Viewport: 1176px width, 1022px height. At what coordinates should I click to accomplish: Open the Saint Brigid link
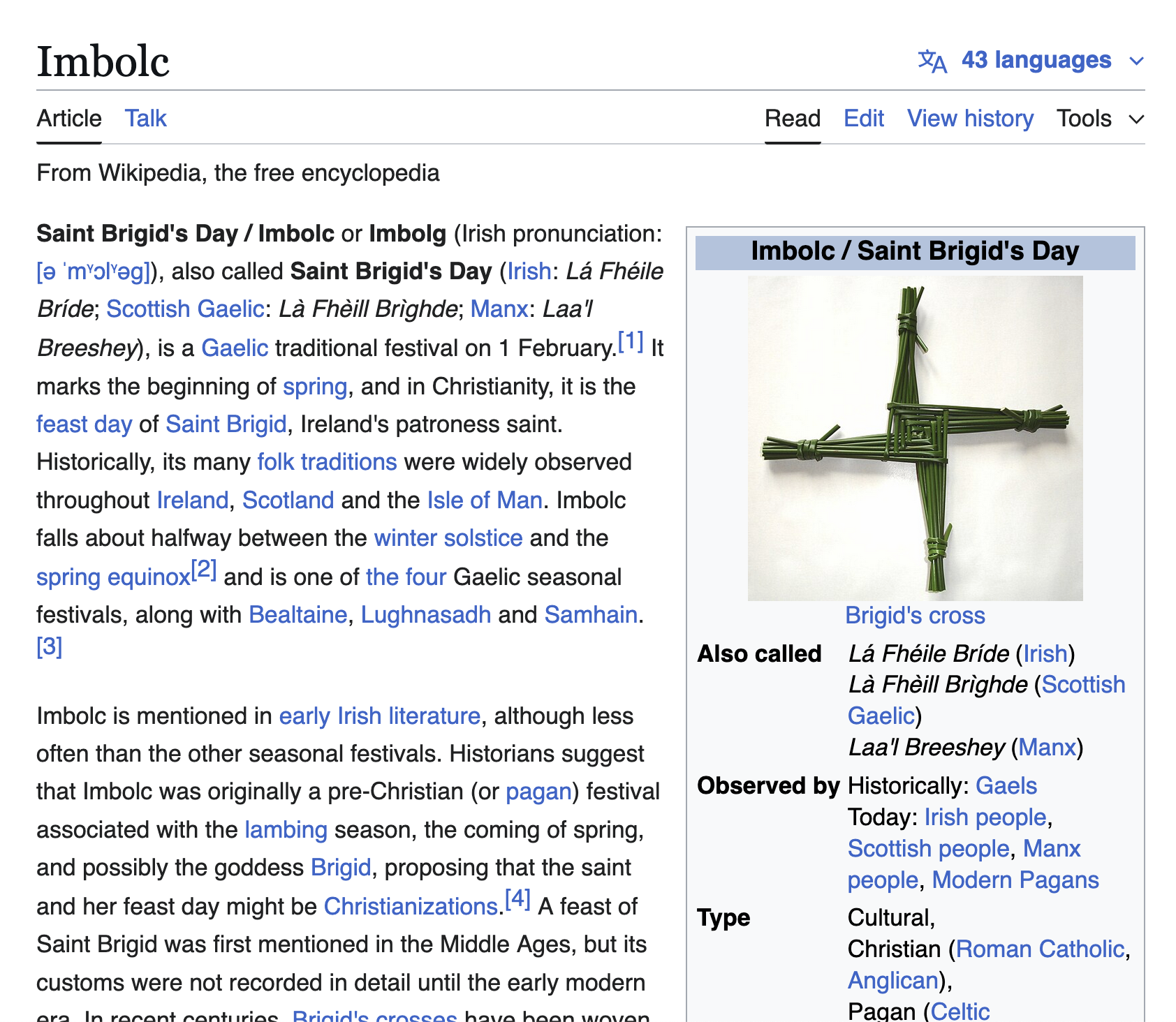click(x=226, y=424)
